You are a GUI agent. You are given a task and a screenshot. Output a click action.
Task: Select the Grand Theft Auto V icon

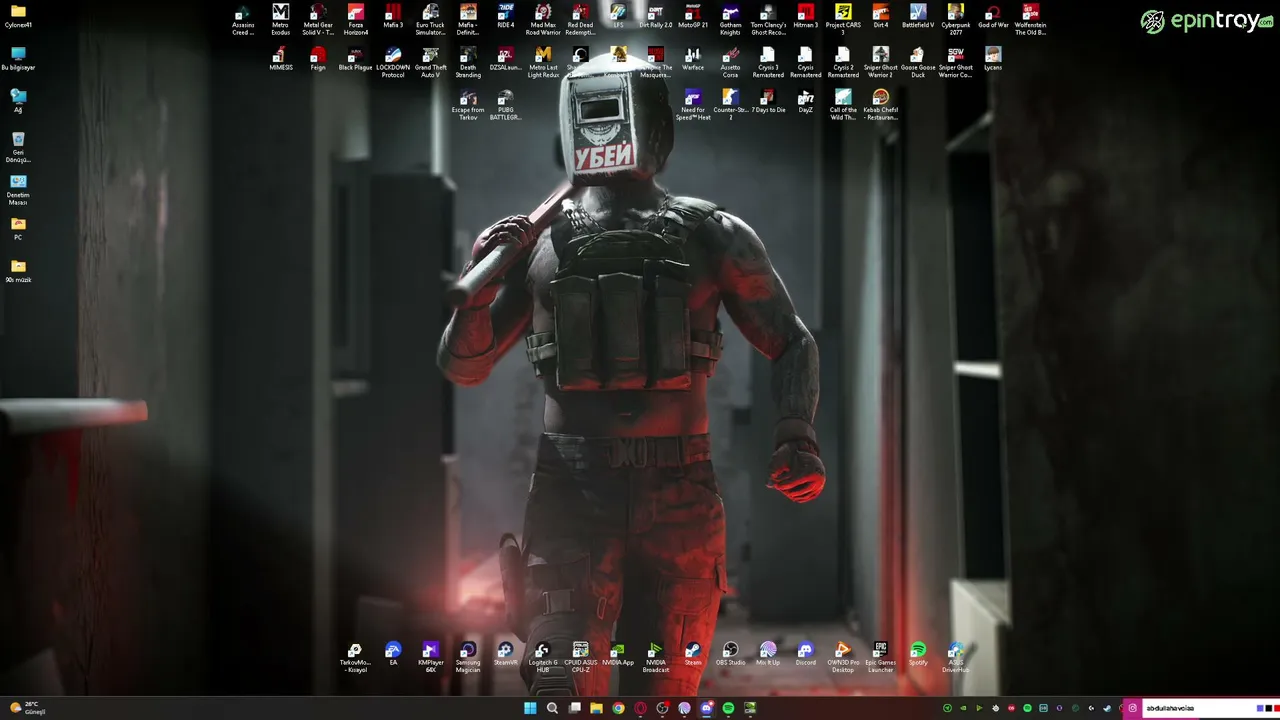pos(431,62)
